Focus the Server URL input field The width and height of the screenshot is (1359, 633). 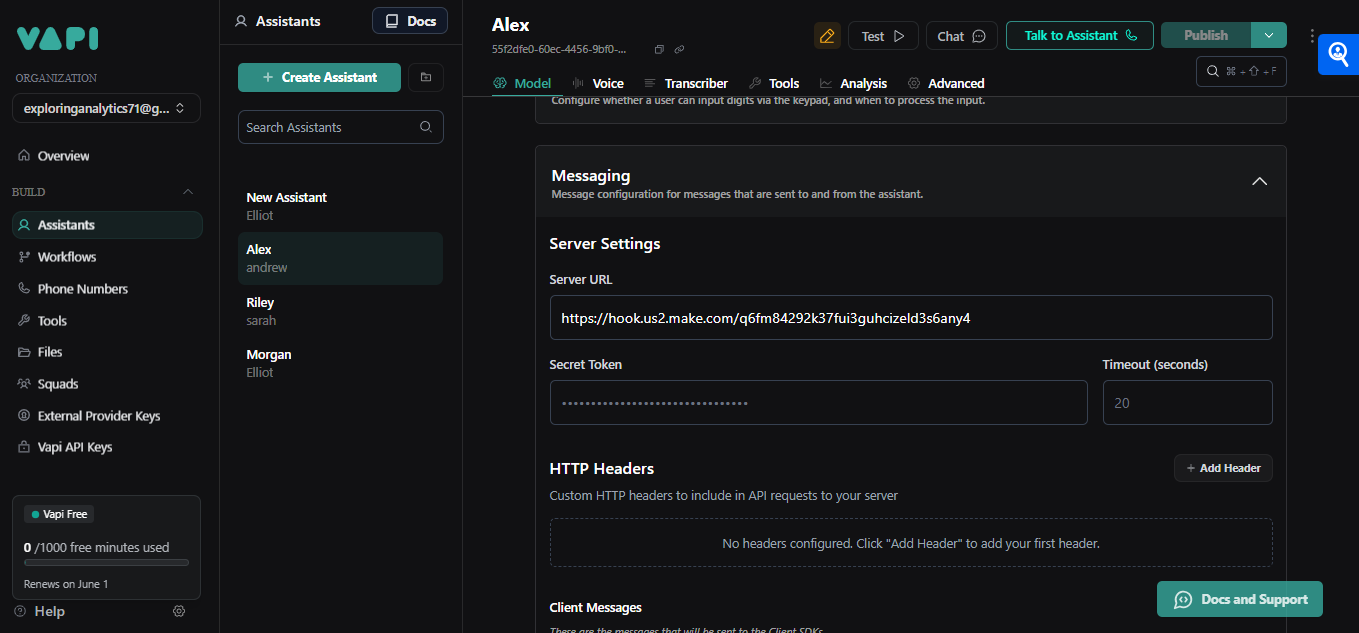pos(910,318)
